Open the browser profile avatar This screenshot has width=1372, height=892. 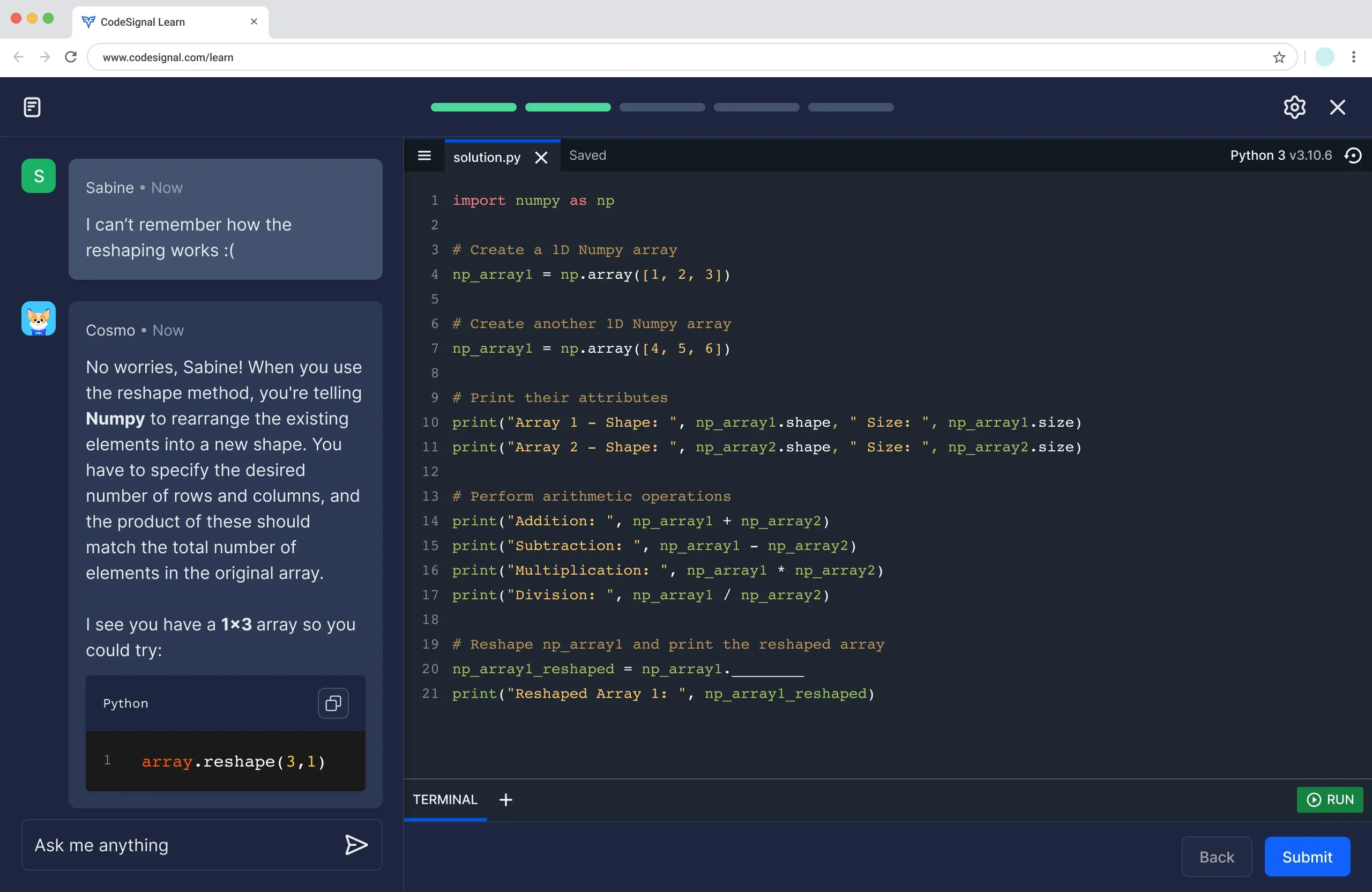1324,56
